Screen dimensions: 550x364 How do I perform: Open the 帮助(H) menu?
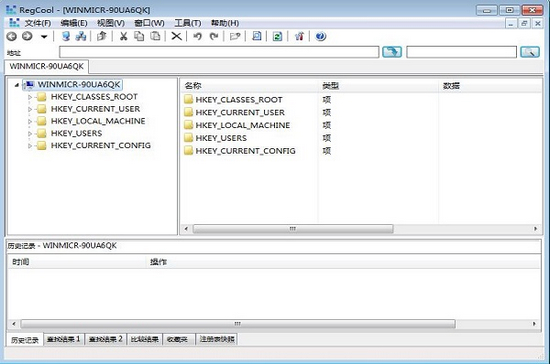(x=225, y=23)
